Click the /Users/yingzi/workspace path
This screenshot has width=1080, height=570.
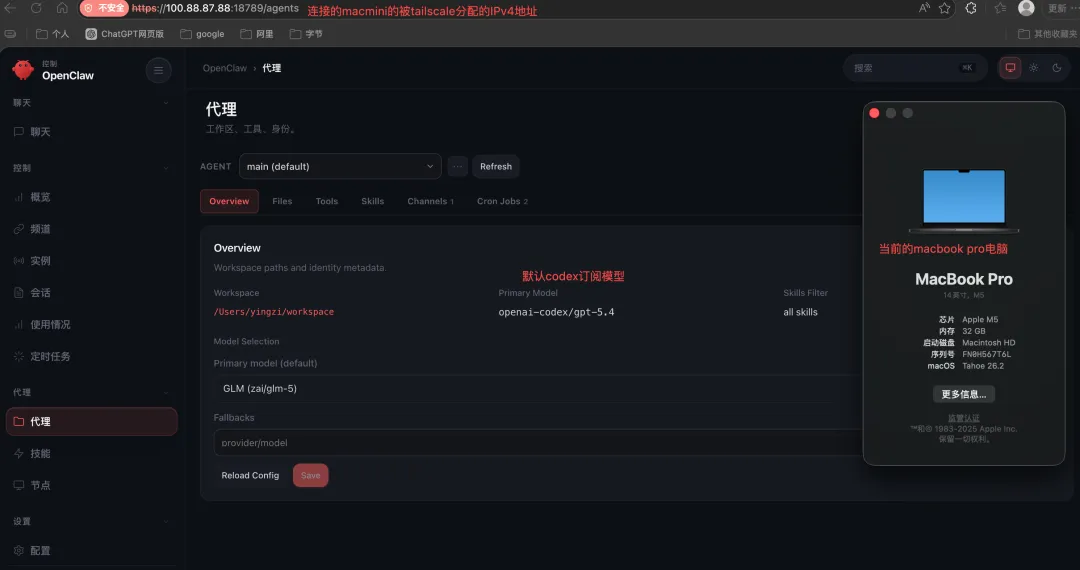273,312
